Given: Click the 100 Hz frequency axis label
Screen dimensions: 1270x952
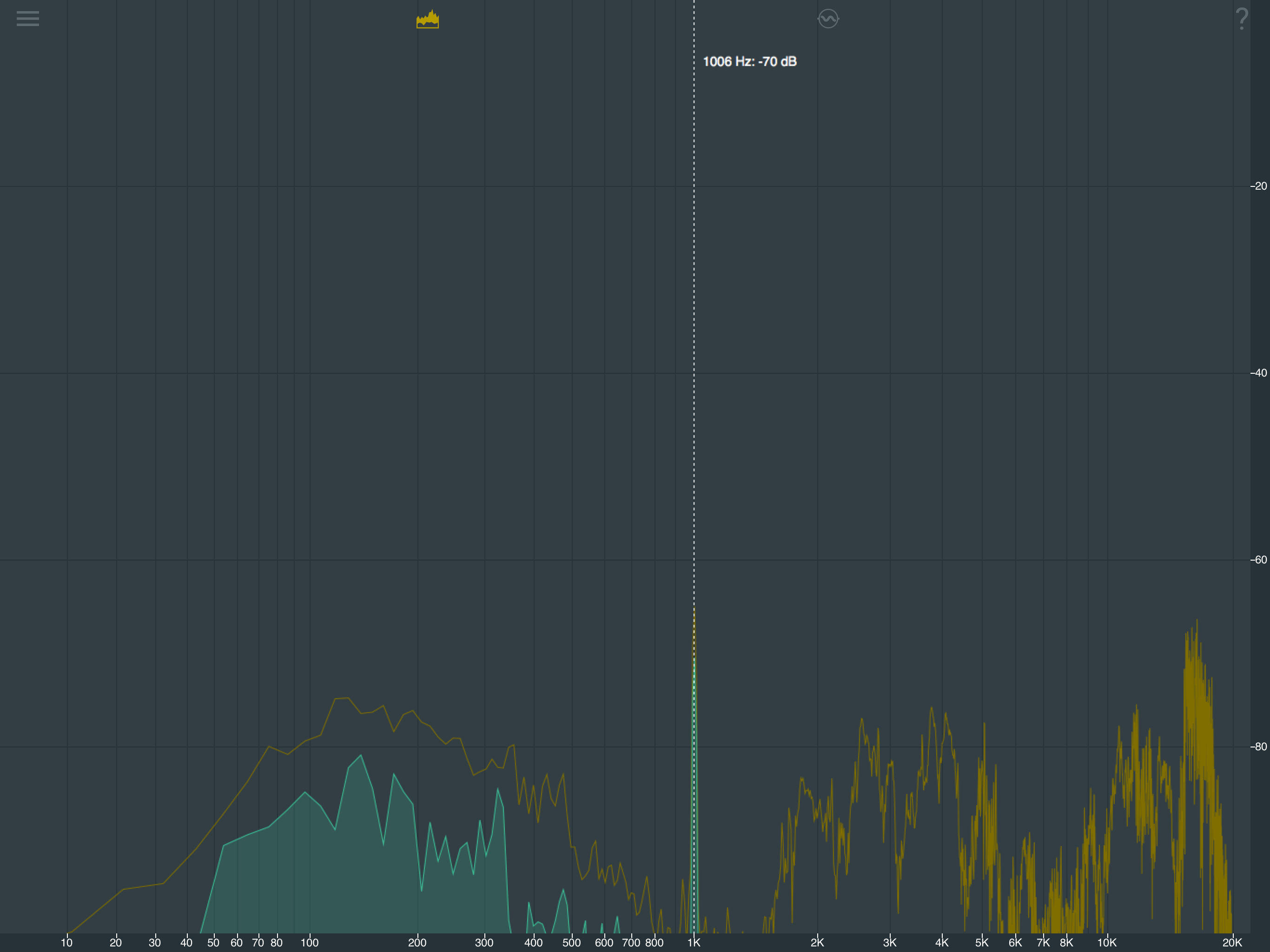Looking at the screenshot, I should (310, 942).
